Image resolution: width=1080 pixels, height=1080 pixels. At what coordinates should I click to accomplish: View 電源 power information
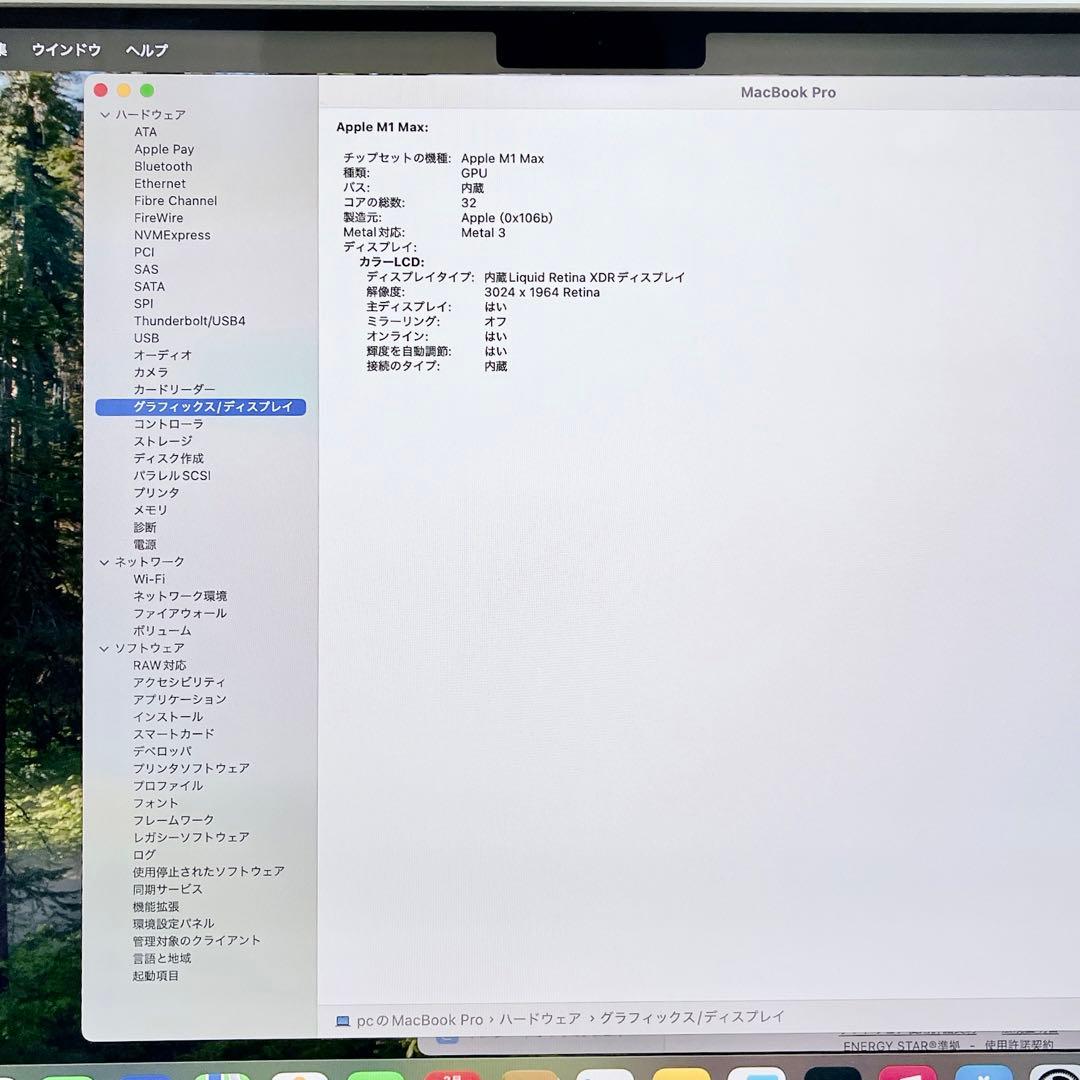click(144, 544)
